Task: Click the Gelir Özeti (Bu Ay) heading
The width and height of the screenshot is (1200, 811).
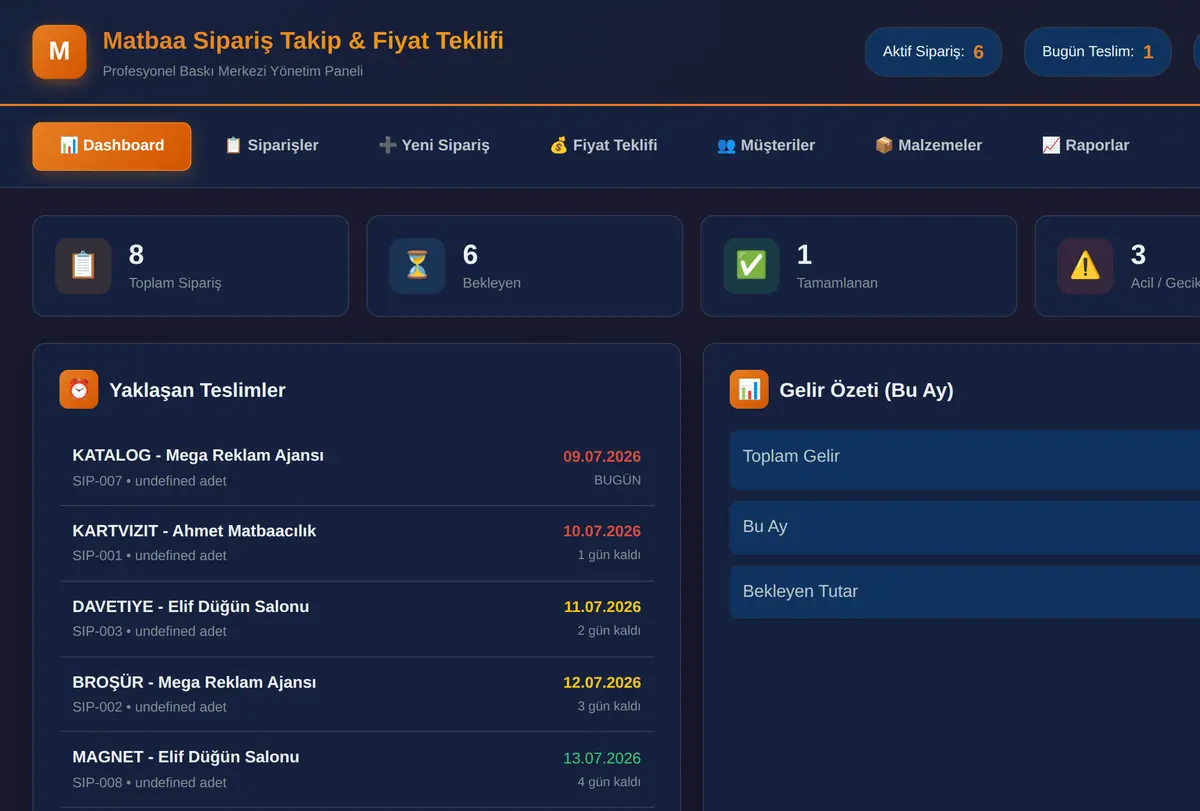Action: click(866, 390)
